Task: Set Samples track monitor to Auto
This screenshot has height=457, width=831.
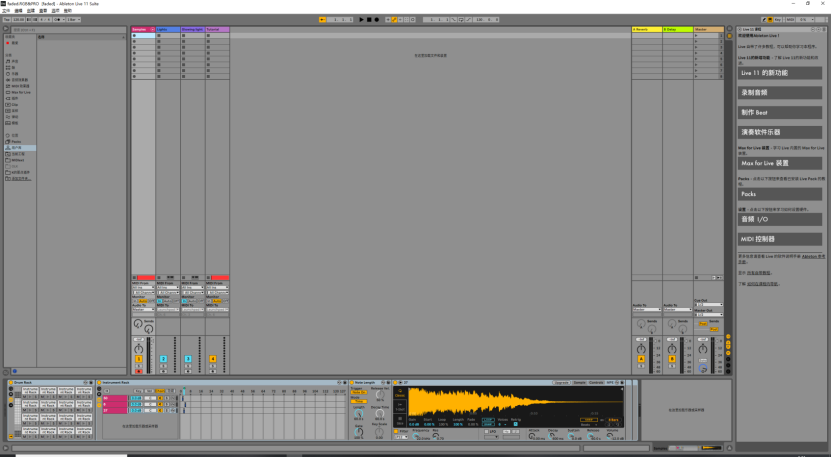Action: [143, 301]
